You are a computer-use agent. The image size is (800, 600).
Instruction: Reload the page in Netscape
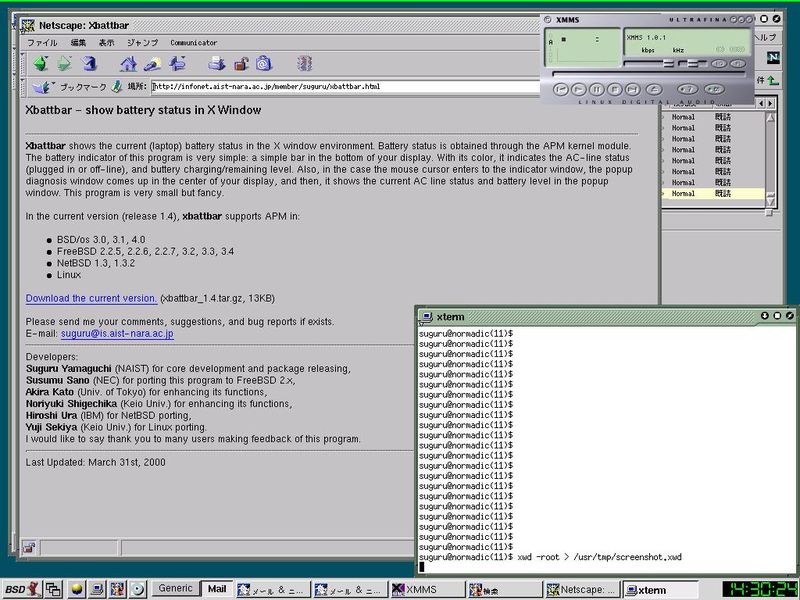coord(89,64)
